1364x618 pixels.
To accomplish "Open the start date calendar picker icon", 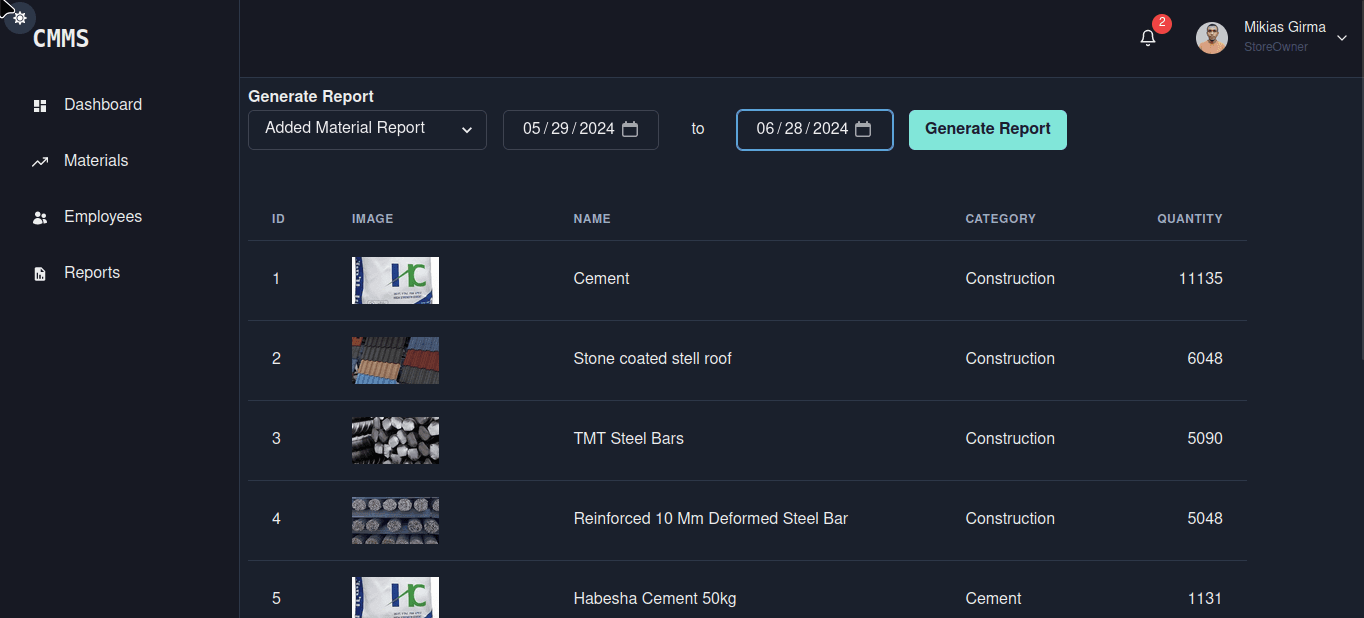I will tap(630, 129).
